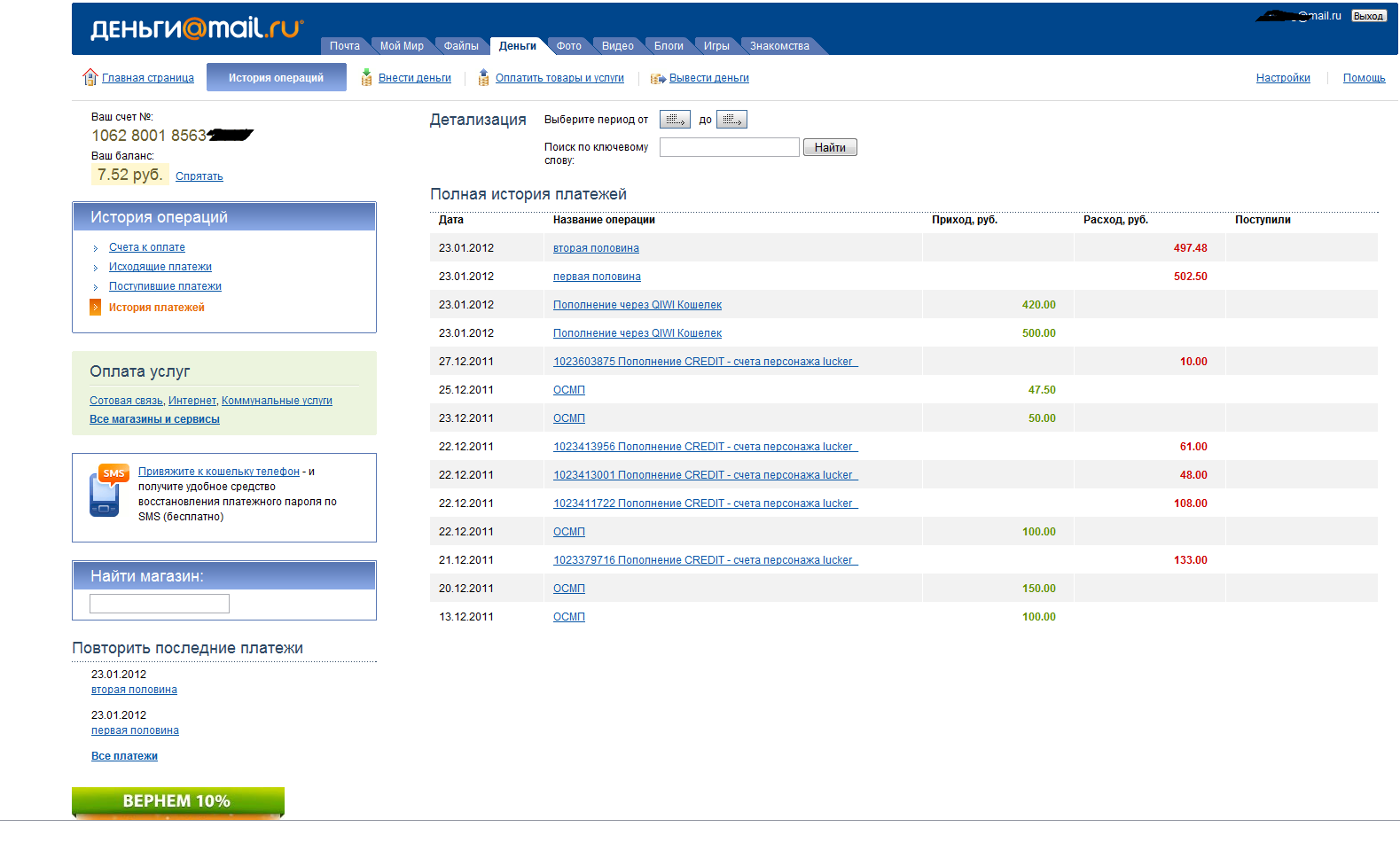Viewport: 1400px width, 843px height.
Task: Open the period start date picker
Action: click(x=675, y=120)
